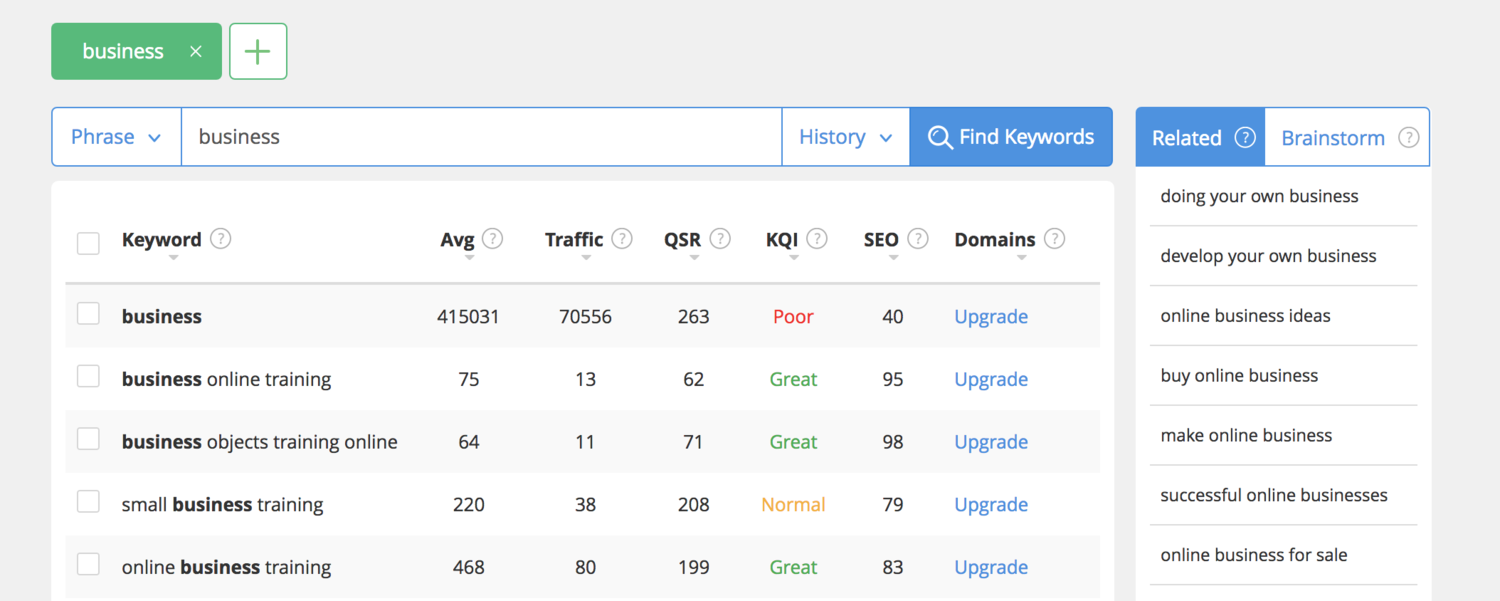Click the Avg value 415031
Viewport: 1500px width, 601px height.
(468, 316)
